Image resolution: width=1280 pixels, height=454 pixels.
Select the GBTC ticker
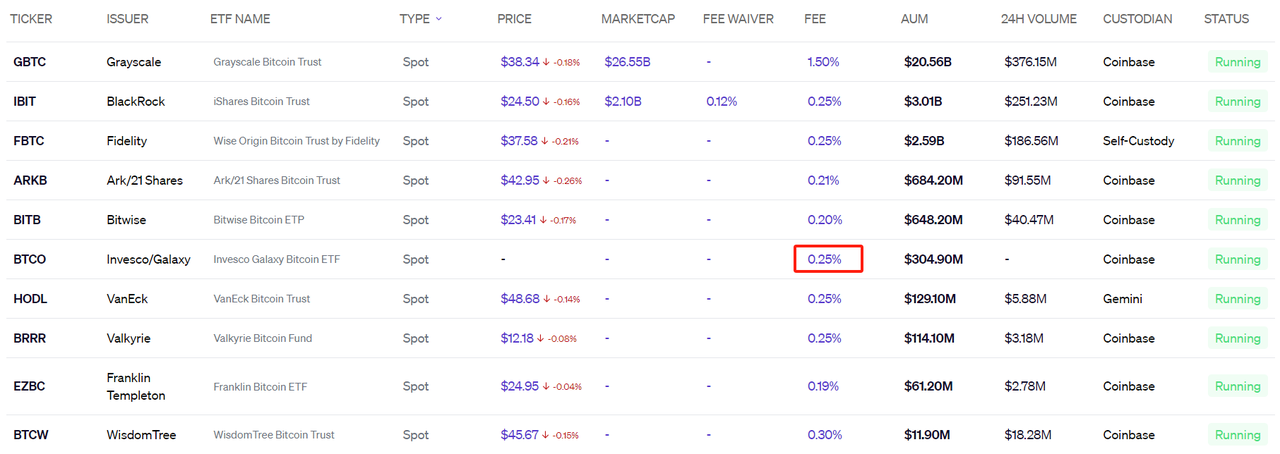coord(29,62)
